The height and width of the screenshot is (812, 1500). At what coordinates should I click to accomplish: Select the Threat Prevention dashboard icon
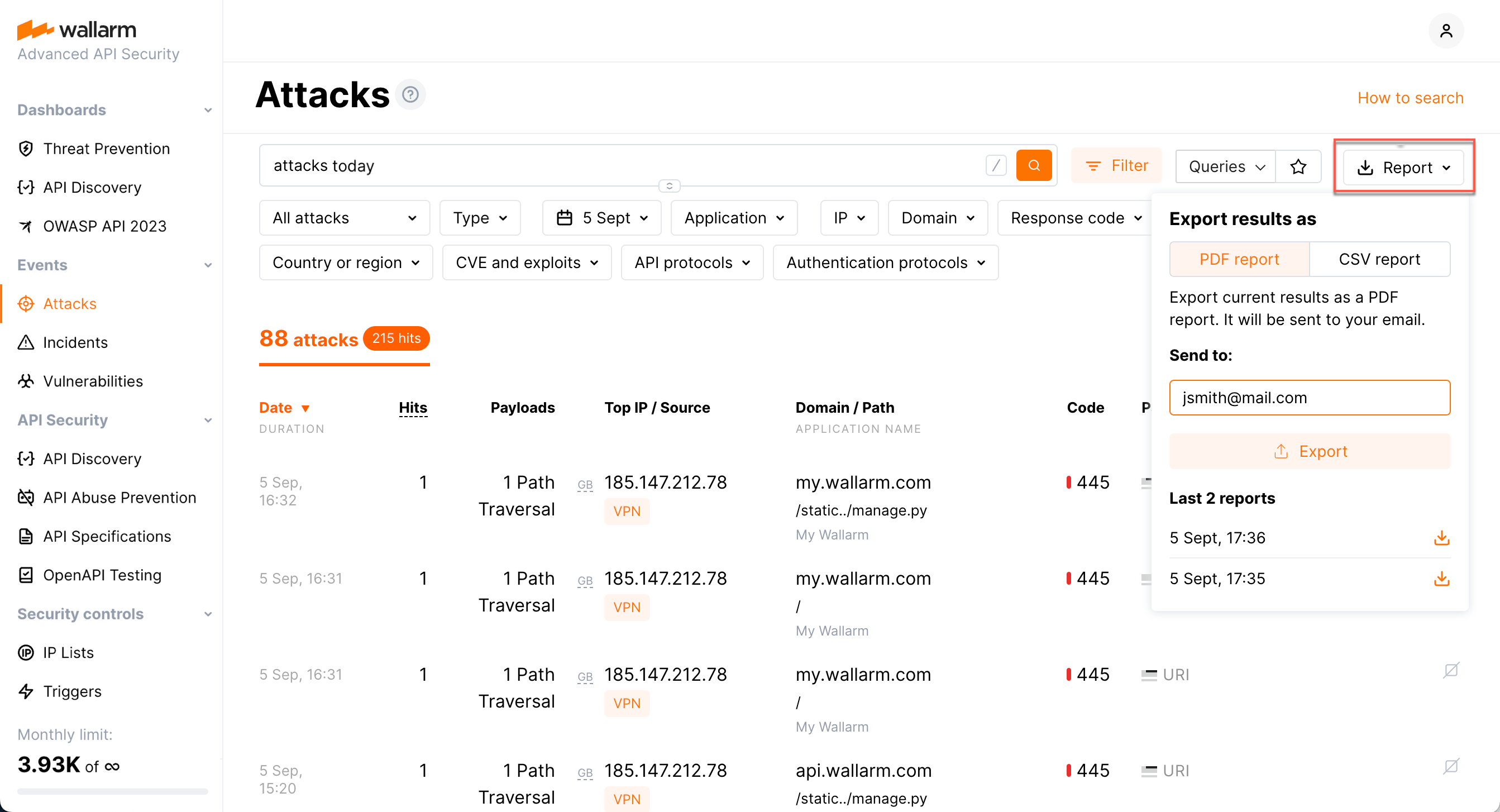[26, 149]
